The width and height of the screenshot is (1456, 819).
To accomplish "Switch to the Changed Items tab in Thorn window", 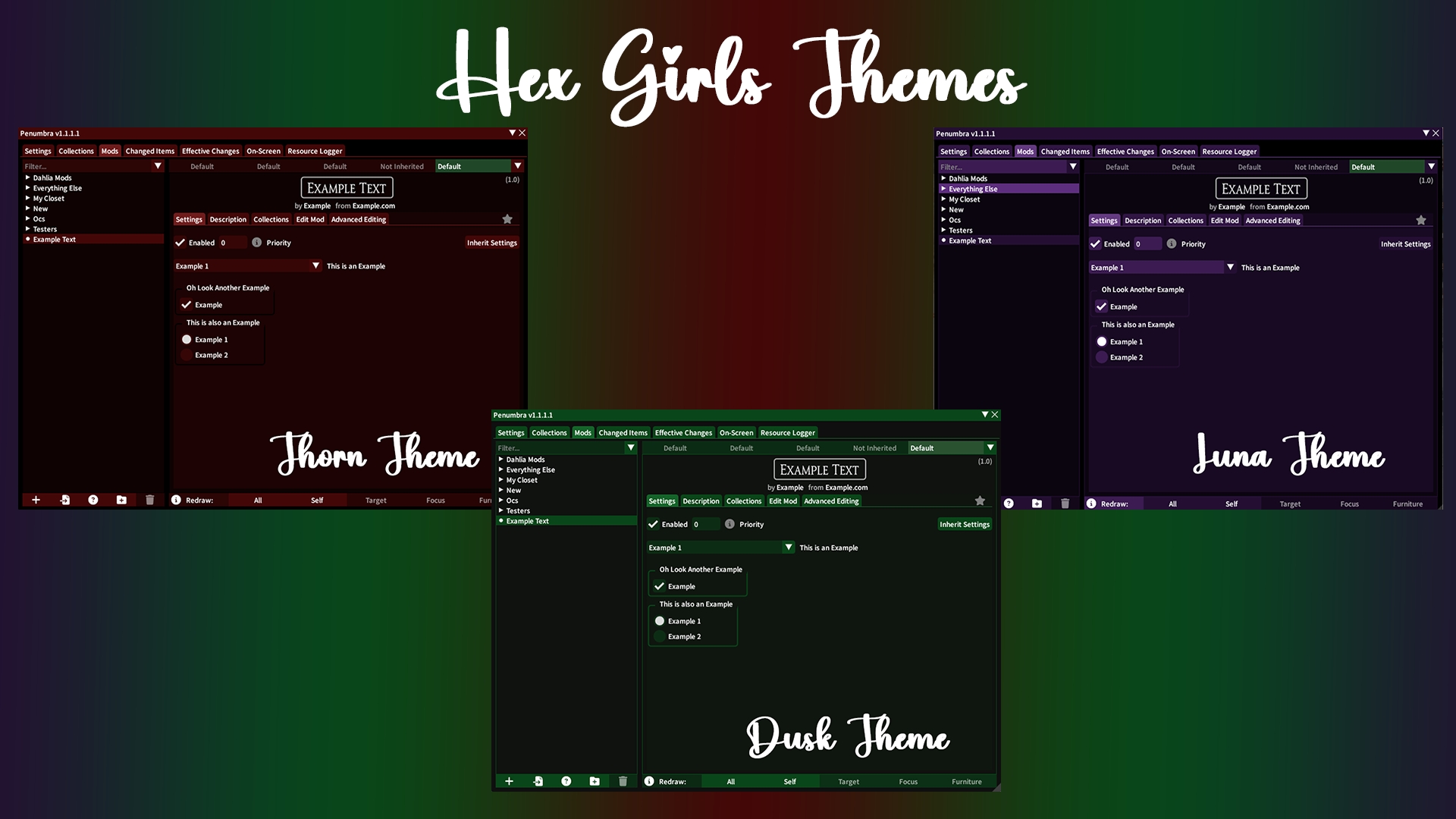I will tap(150, 151).
